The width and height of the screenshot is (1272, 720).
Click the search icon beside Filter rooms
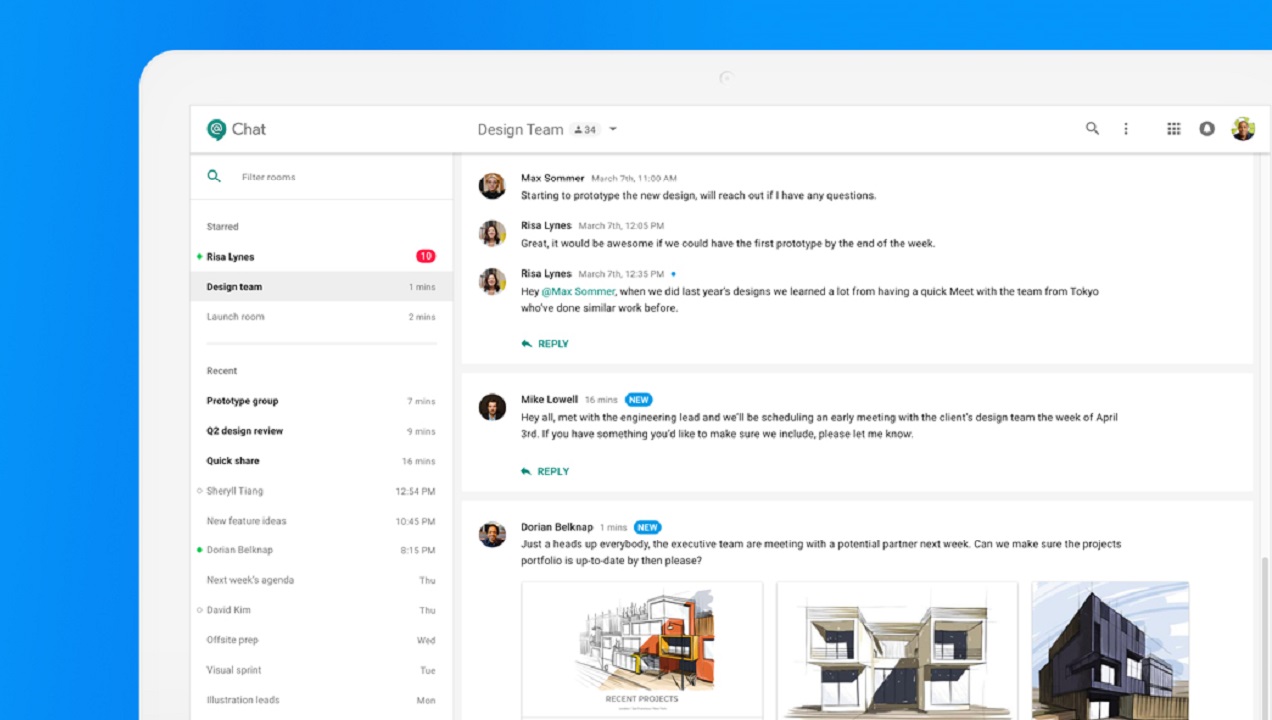click(214, 177)
